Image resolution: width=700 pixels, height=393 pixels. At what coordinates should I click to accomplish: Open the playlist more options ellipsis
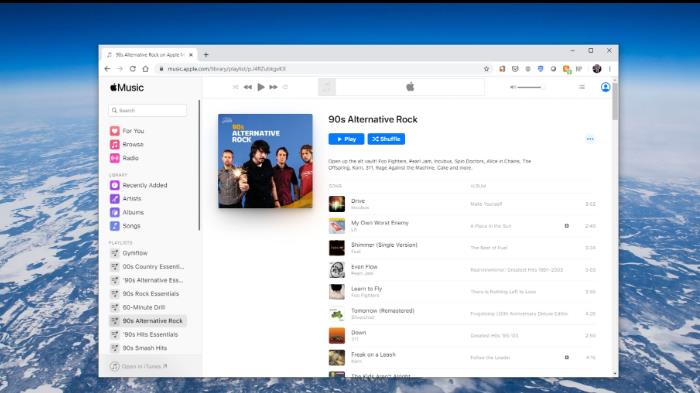[590, 139]
